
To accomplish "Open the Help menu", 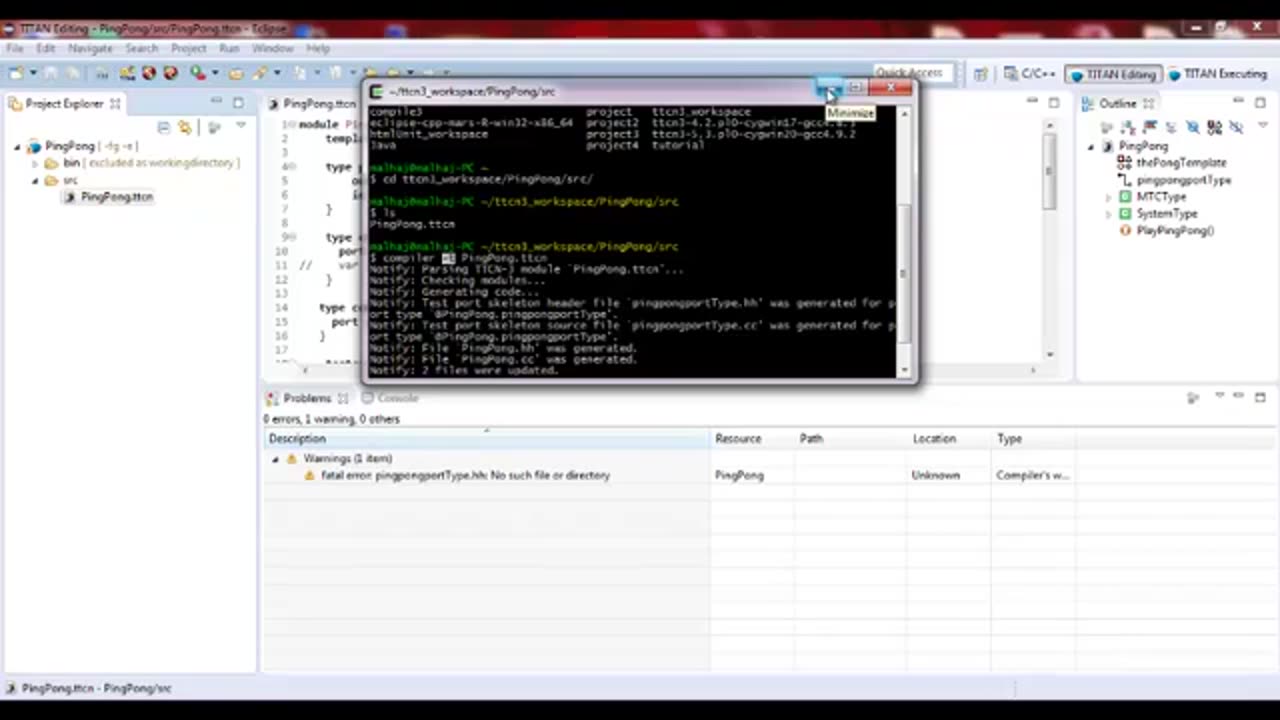I will point(318,48).
